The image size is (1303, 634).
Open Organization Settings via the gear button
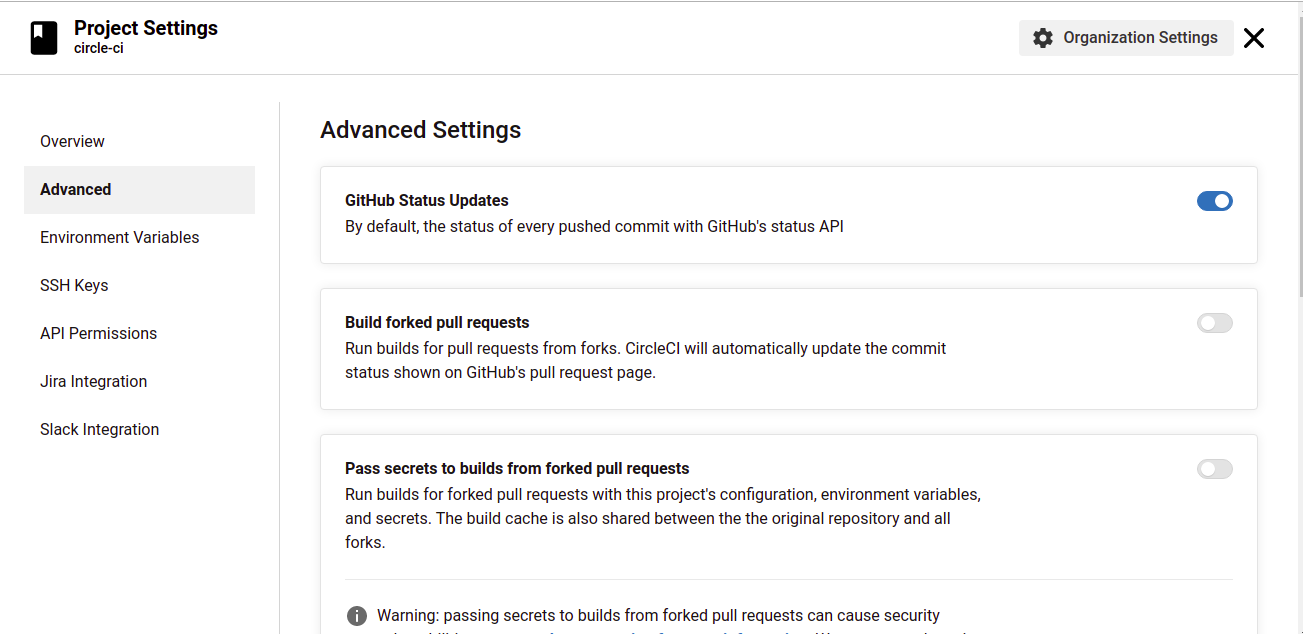pos(1126,38)
